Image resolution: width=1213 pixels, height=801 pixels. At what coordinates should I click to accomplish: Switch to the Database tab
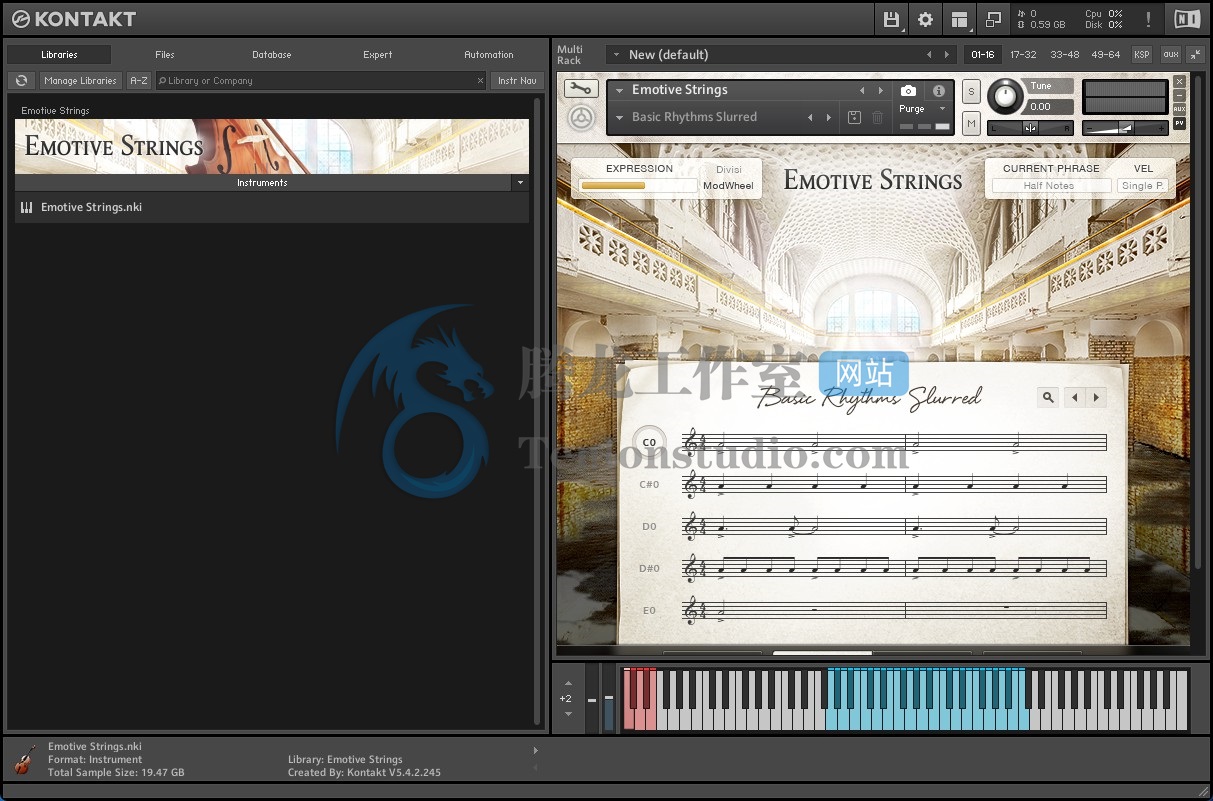pyautogui.click(x=272, y=55)
